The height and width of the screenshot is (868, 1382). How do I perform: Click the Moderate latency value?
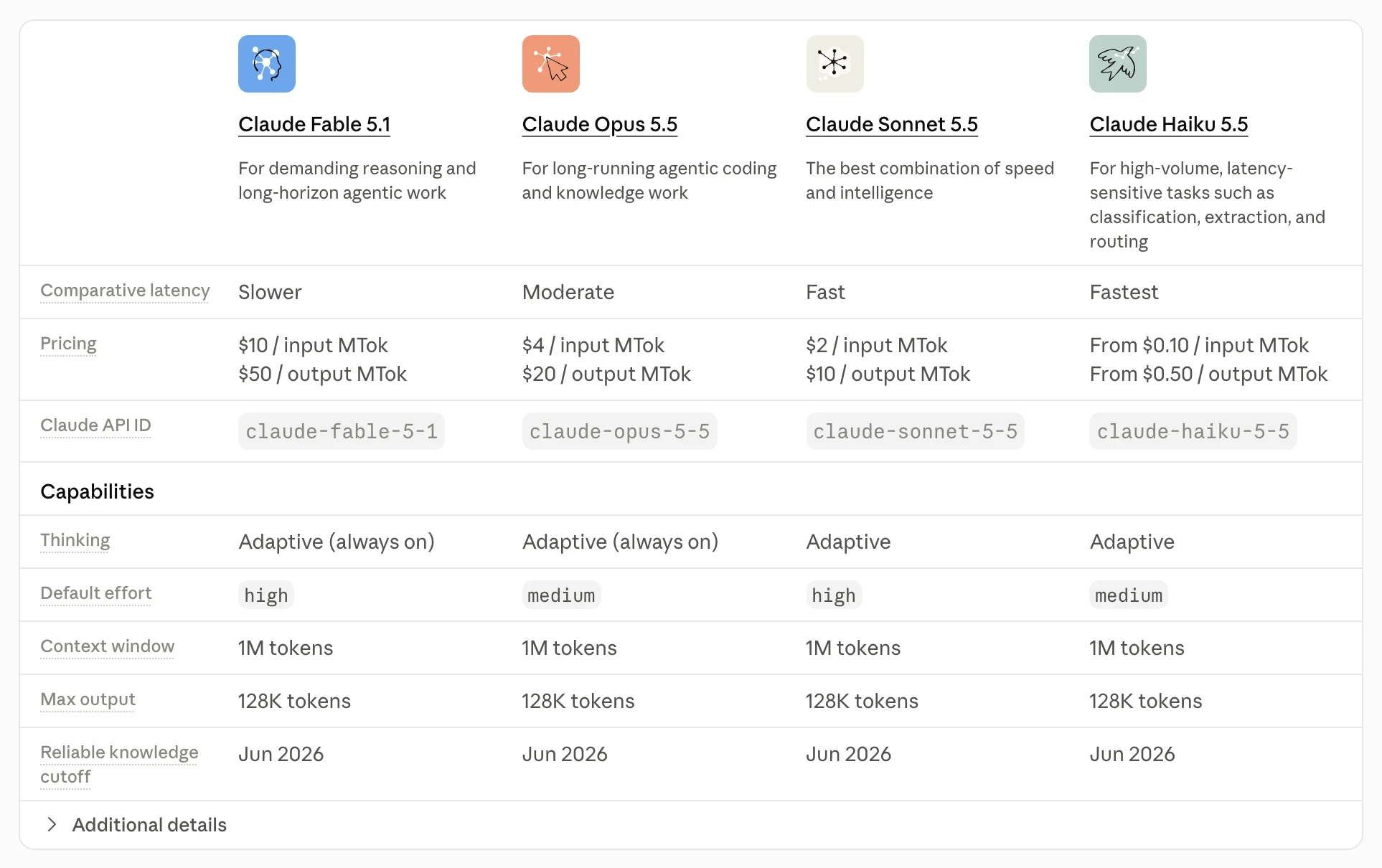point(568,292)
